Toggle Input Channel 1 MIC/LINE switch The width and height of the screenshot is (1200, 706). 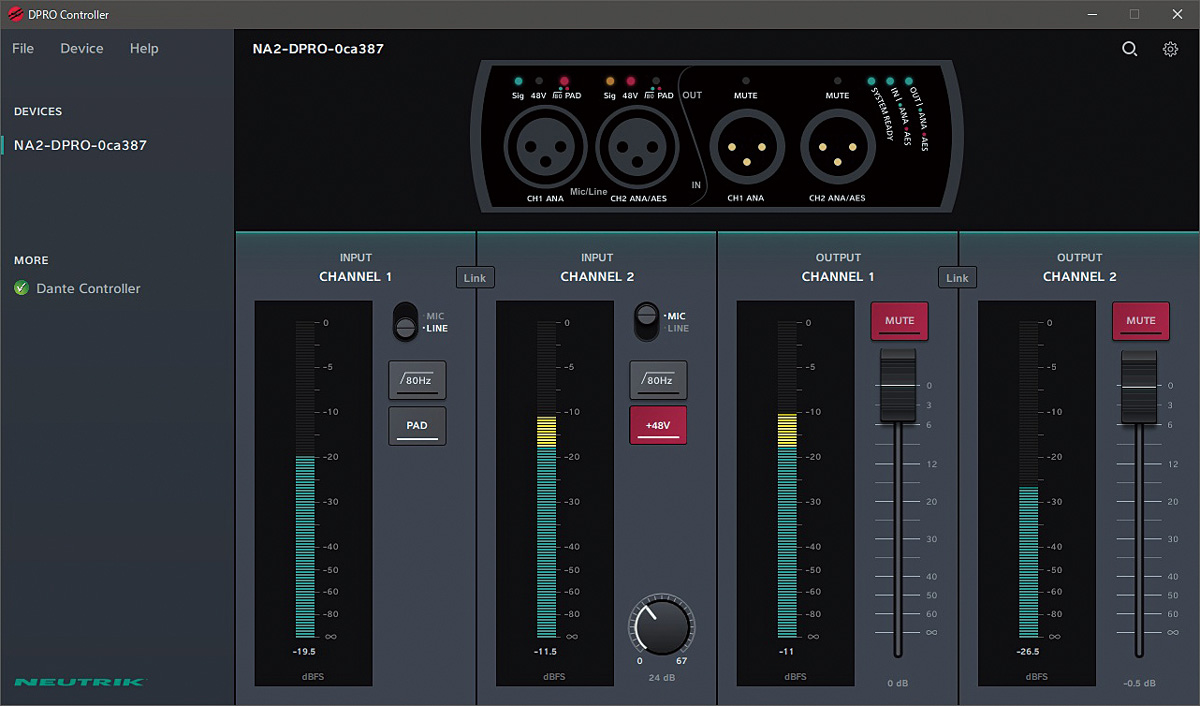tap(405, 322)
